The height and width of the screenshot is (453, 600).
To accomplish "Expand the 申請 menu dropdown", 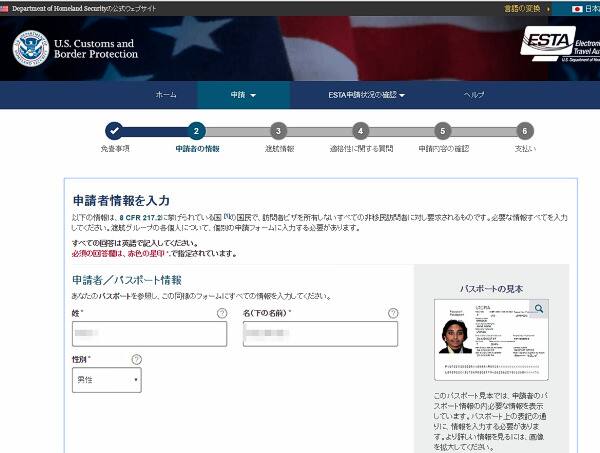I will click(x=243, y=95).
